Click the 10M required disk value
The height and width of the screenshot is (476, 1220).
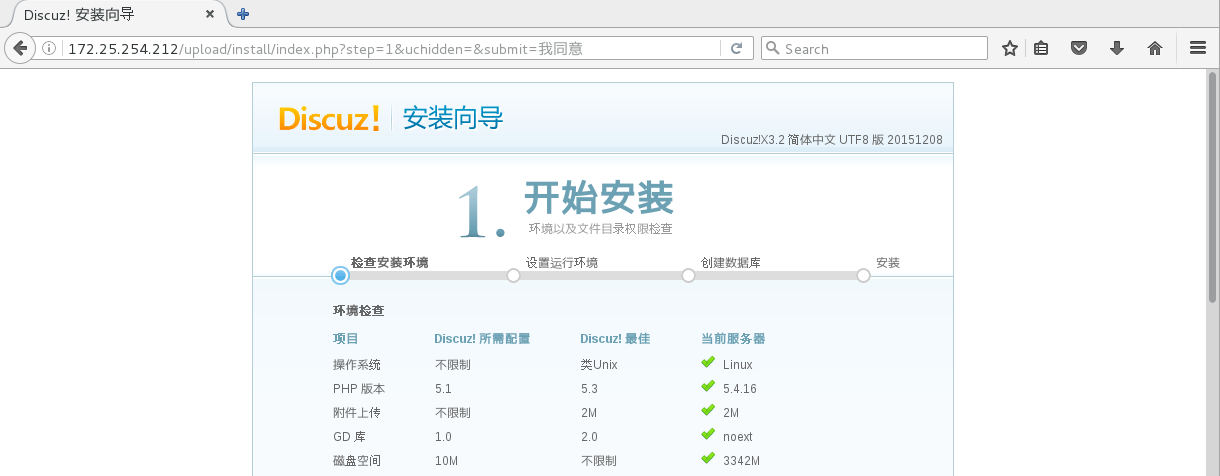point(446,461)
